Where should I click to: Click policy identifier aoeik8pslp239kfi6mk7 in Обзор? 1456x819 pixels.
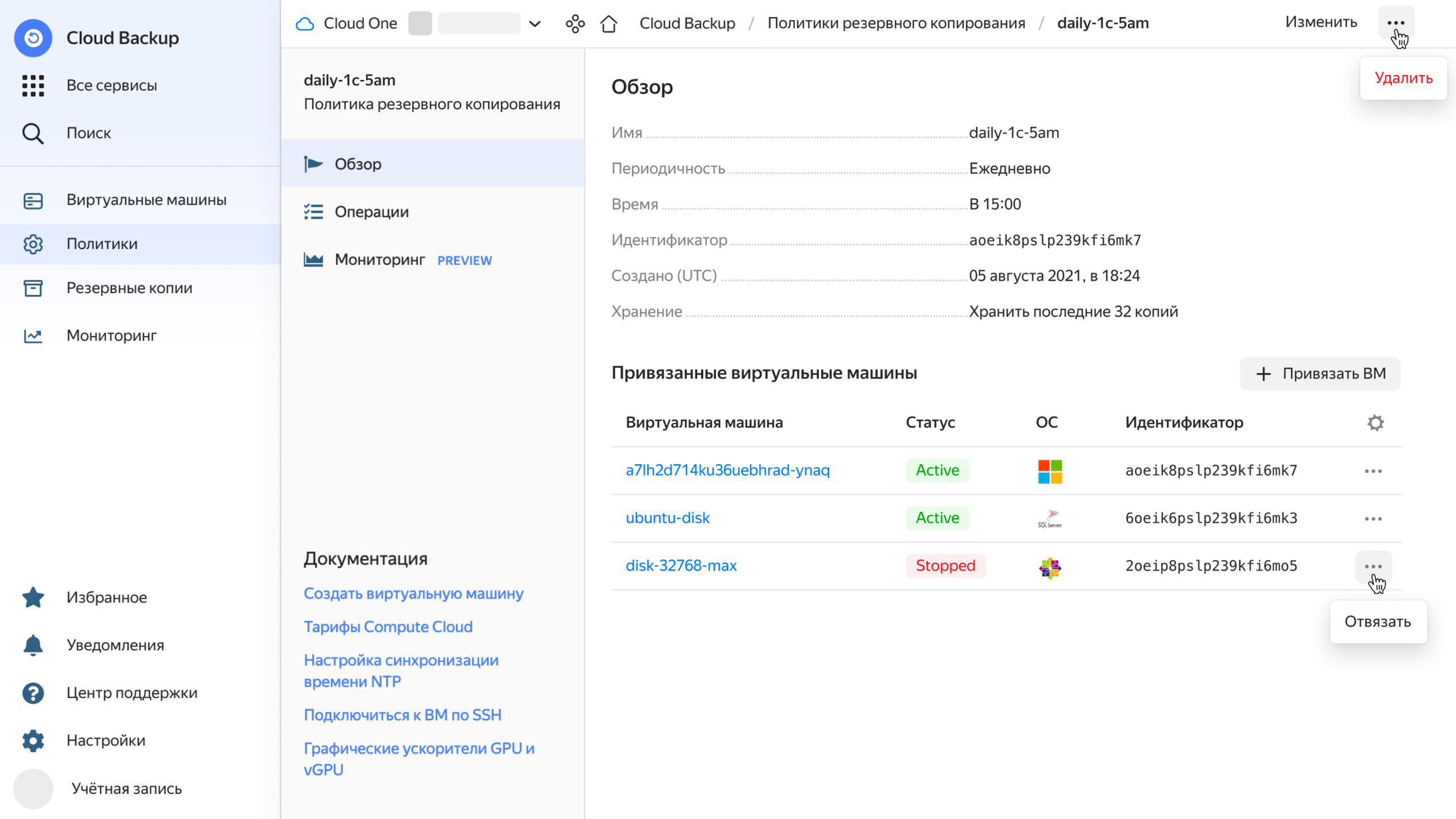tap(1055, 240)
